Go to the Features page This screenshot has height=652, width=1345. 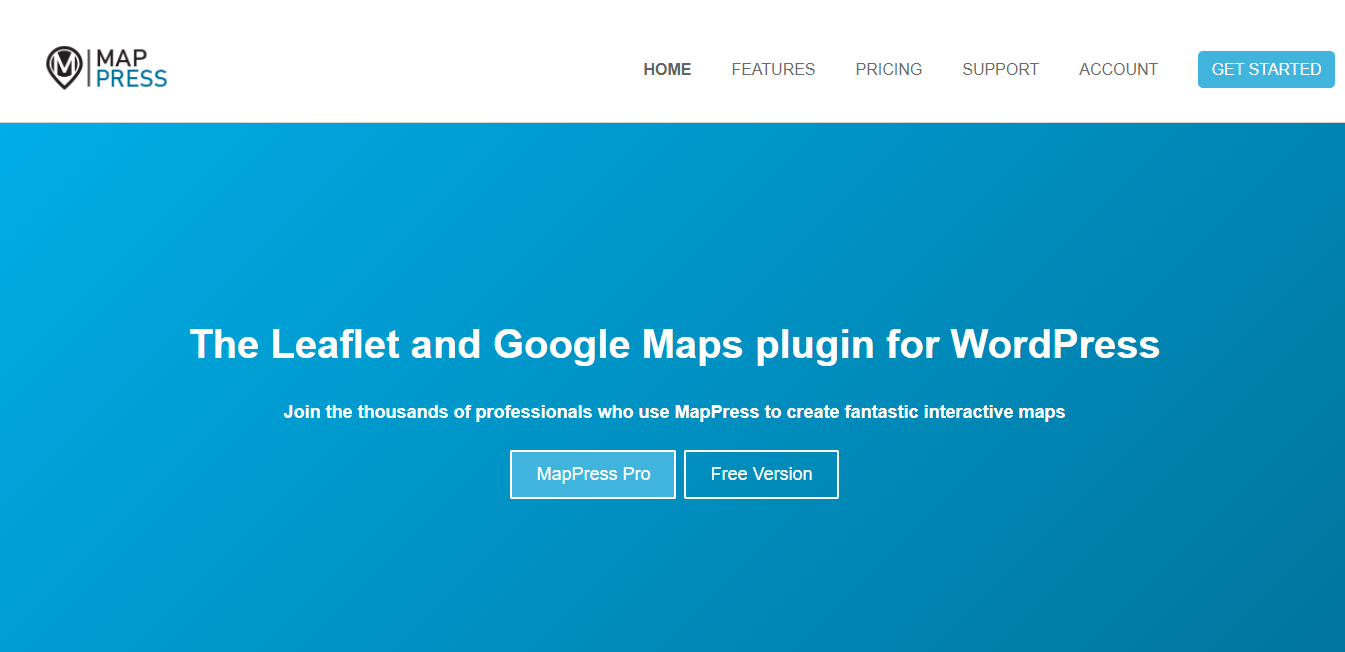(773, 70)
